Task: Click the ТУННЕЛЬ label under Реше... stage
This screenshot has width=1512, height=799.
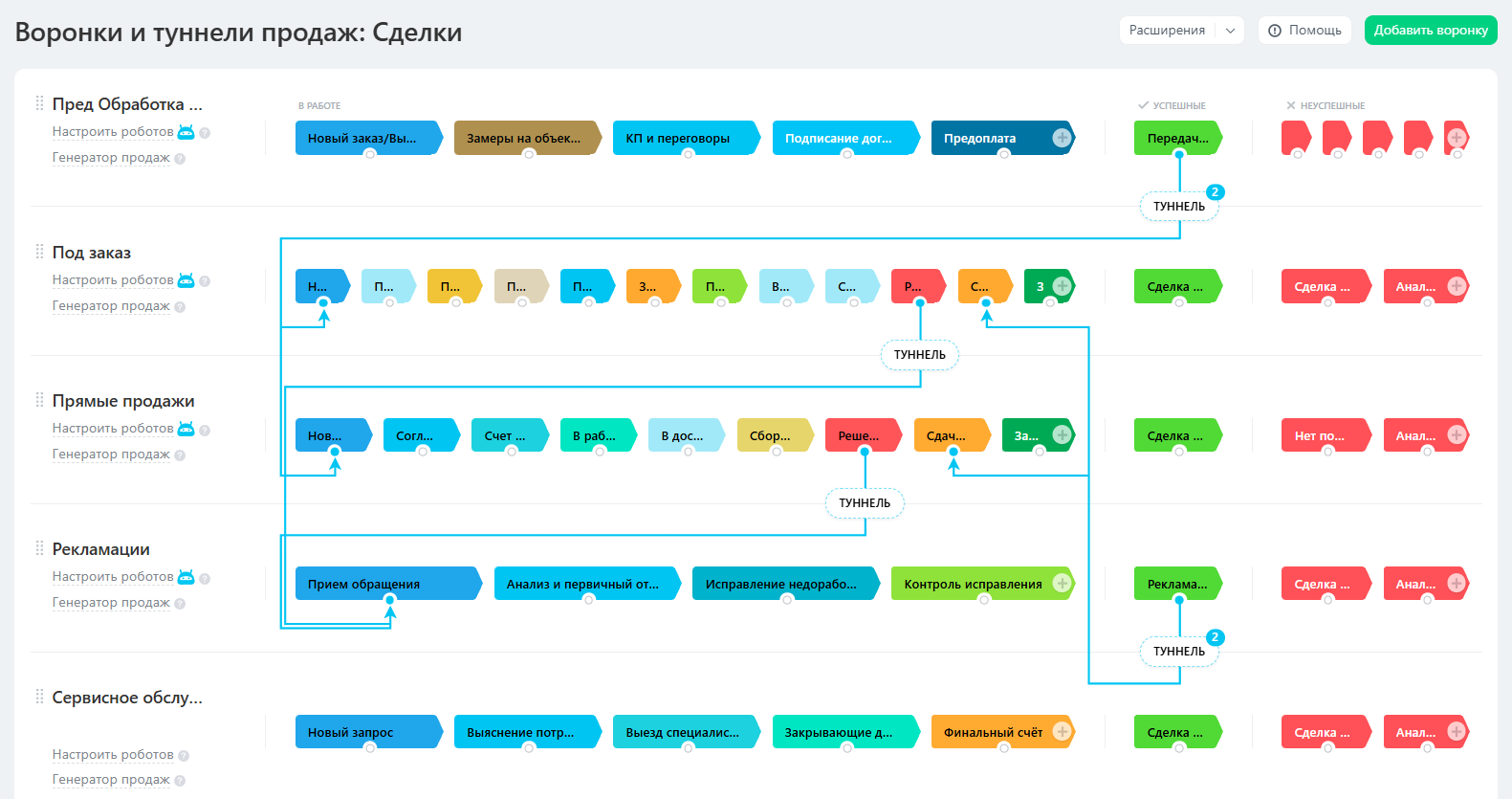Action: pyautogui.click(x=865, y=503)
